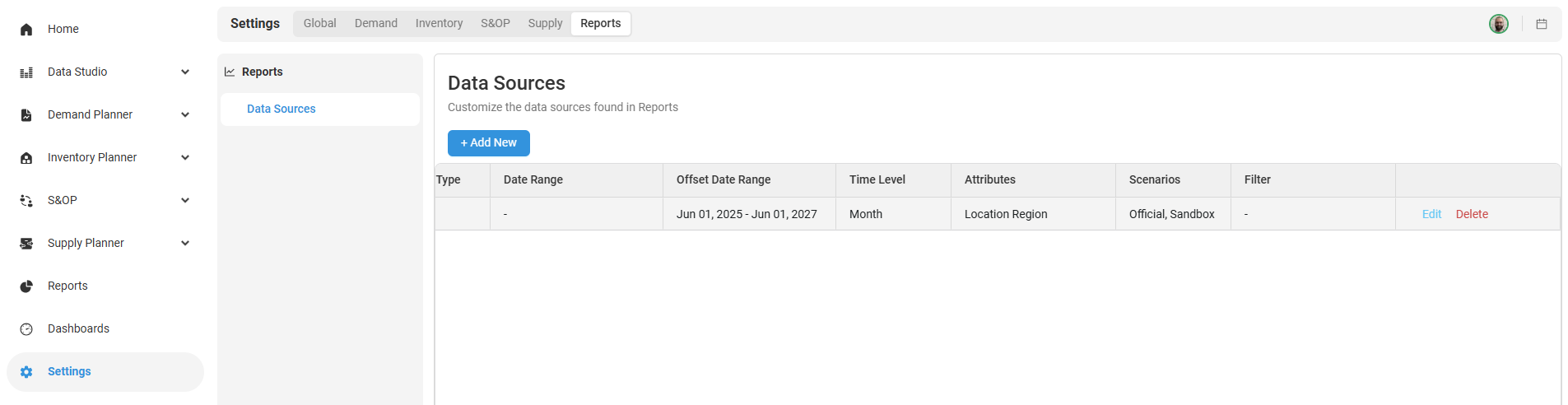This screenshot has height=405, width=1568.
Task: Click the Demand Planner document icon
Action: coord(26,115)
